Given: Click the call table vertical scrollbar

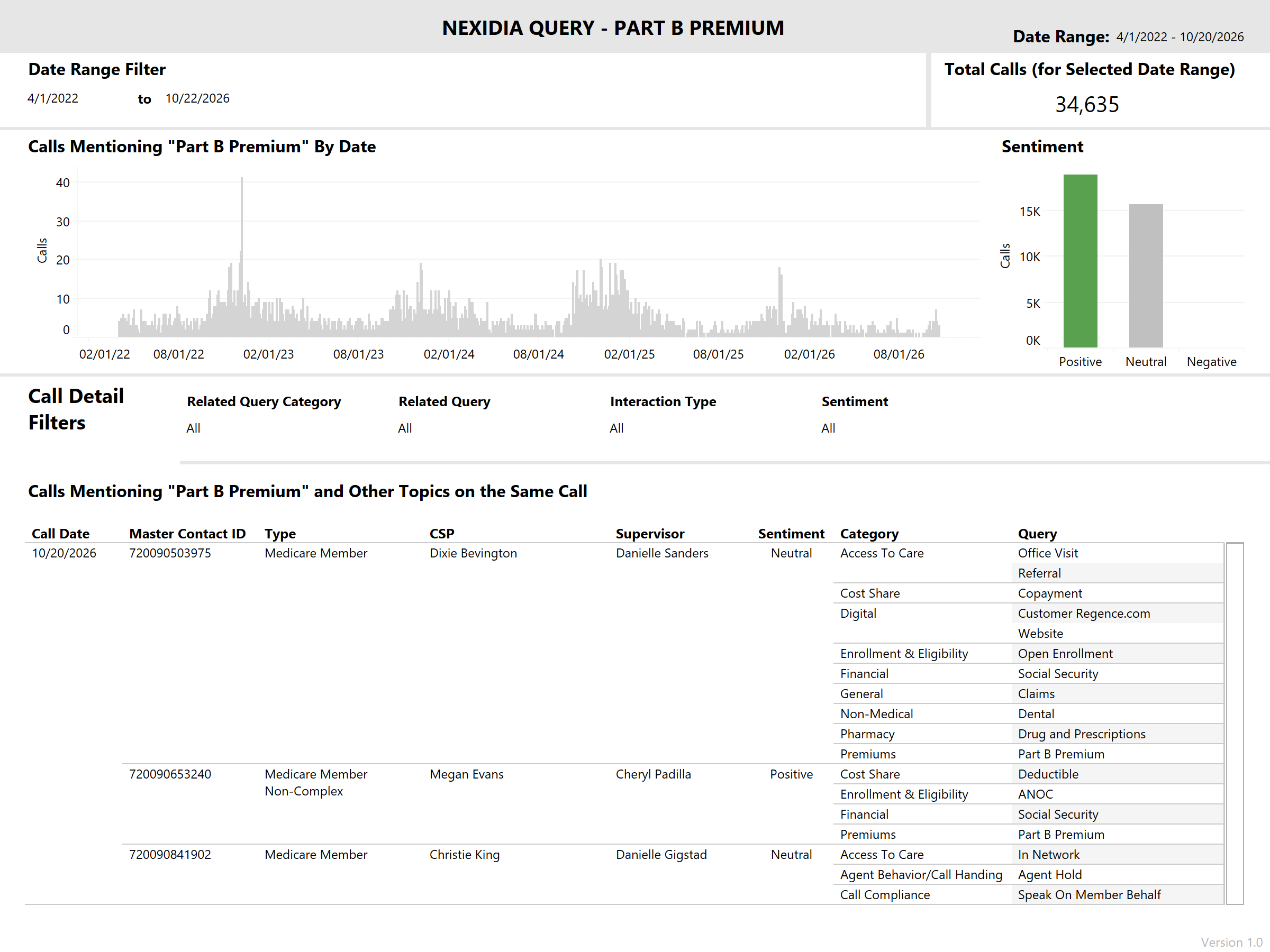Looking at the screenshot, I should [1235, 723].
